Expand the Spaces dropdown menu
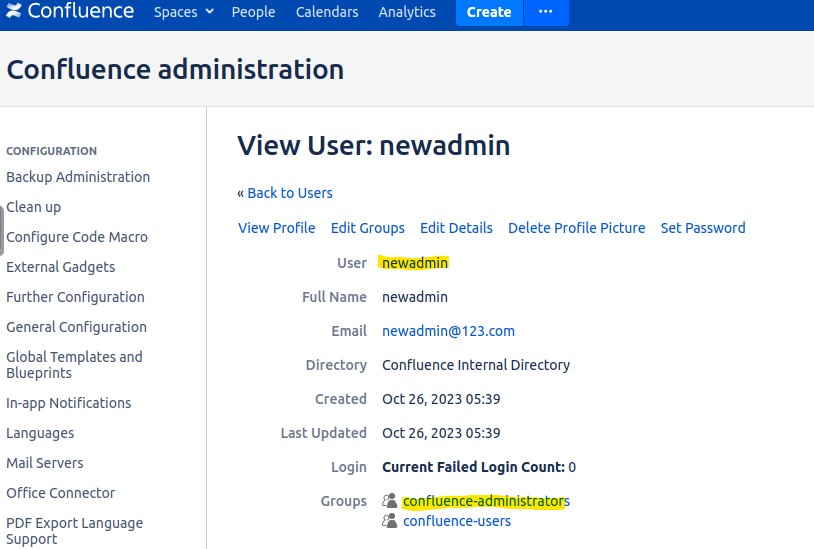This screenshot has width=814, height=549. [184, 12]
